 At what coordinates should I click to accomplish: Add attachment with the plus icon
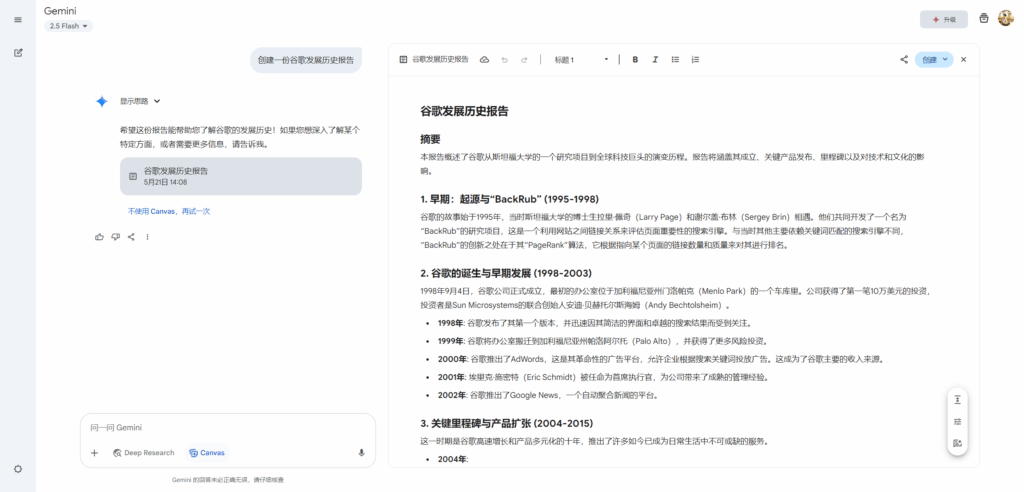94,453
